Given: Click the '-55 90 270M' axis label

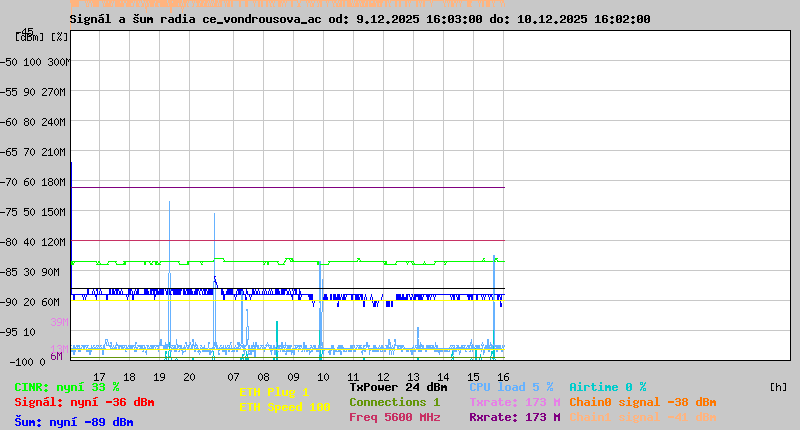Looking at the screenshot, I should (x=35, y=92).
